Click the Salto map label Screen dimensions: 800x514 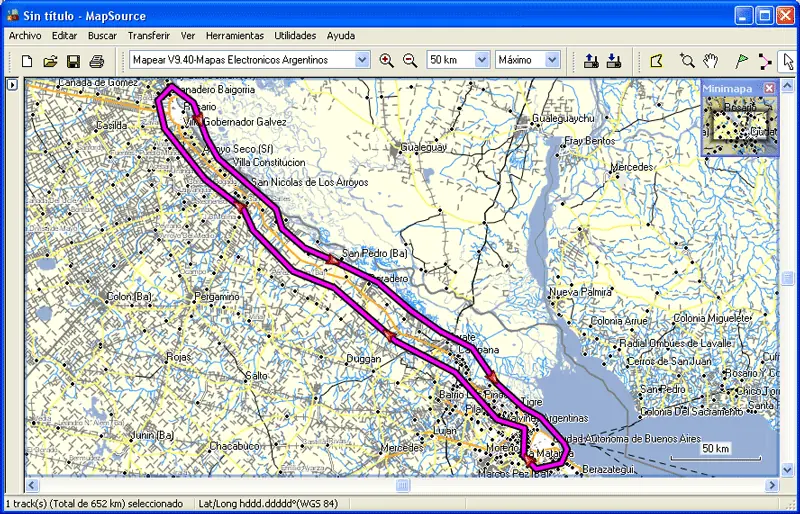point(257,376)
